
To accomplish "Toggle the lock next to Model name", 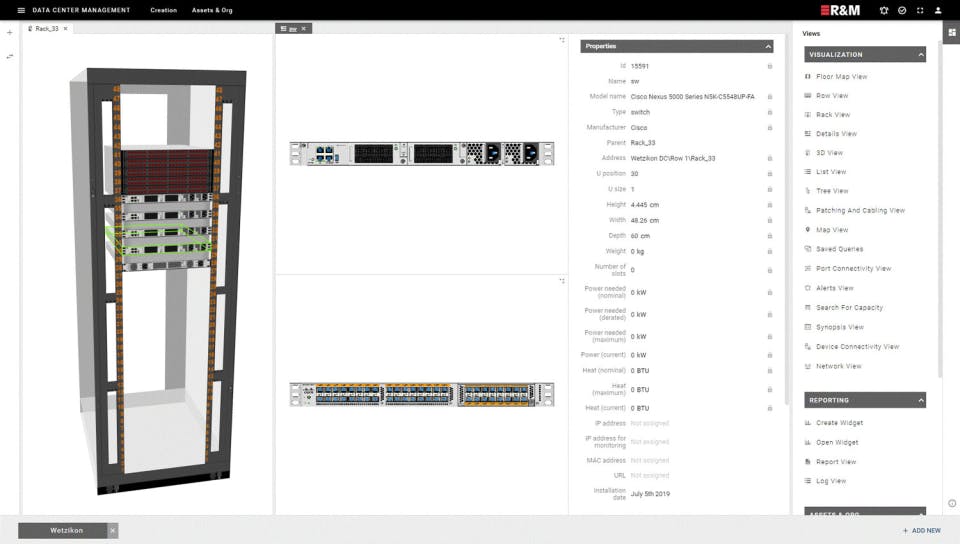I will click(x=770, y=97).
